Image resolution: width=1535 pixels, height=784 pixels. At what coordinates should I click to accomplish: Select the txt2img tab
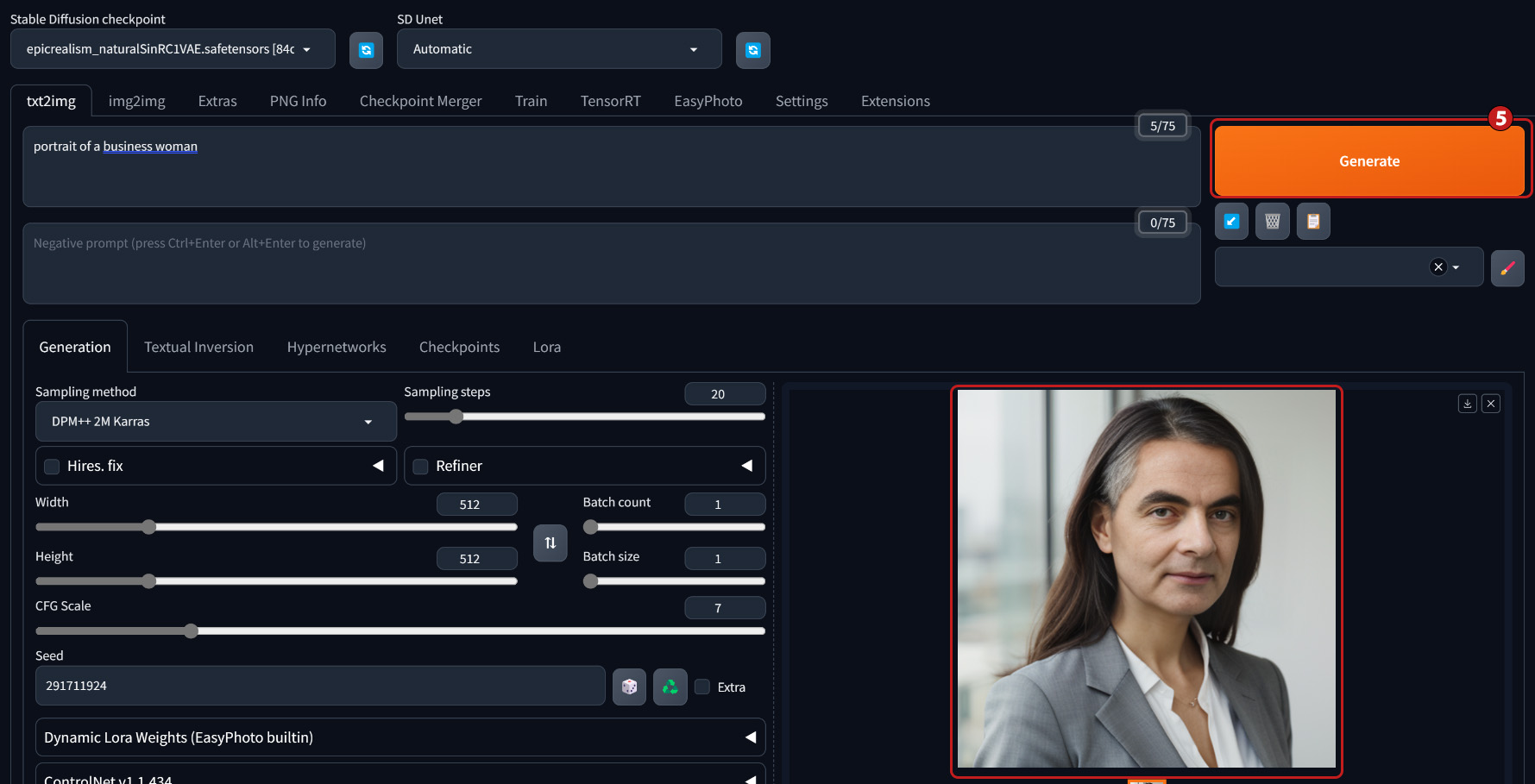(51, 101)
